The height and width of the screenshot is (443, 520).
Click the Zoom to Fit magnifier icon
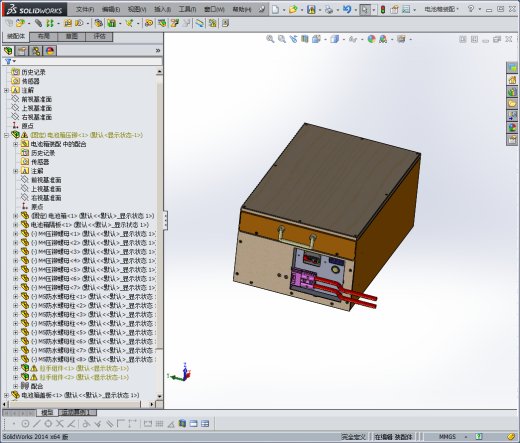click(270, 39)
